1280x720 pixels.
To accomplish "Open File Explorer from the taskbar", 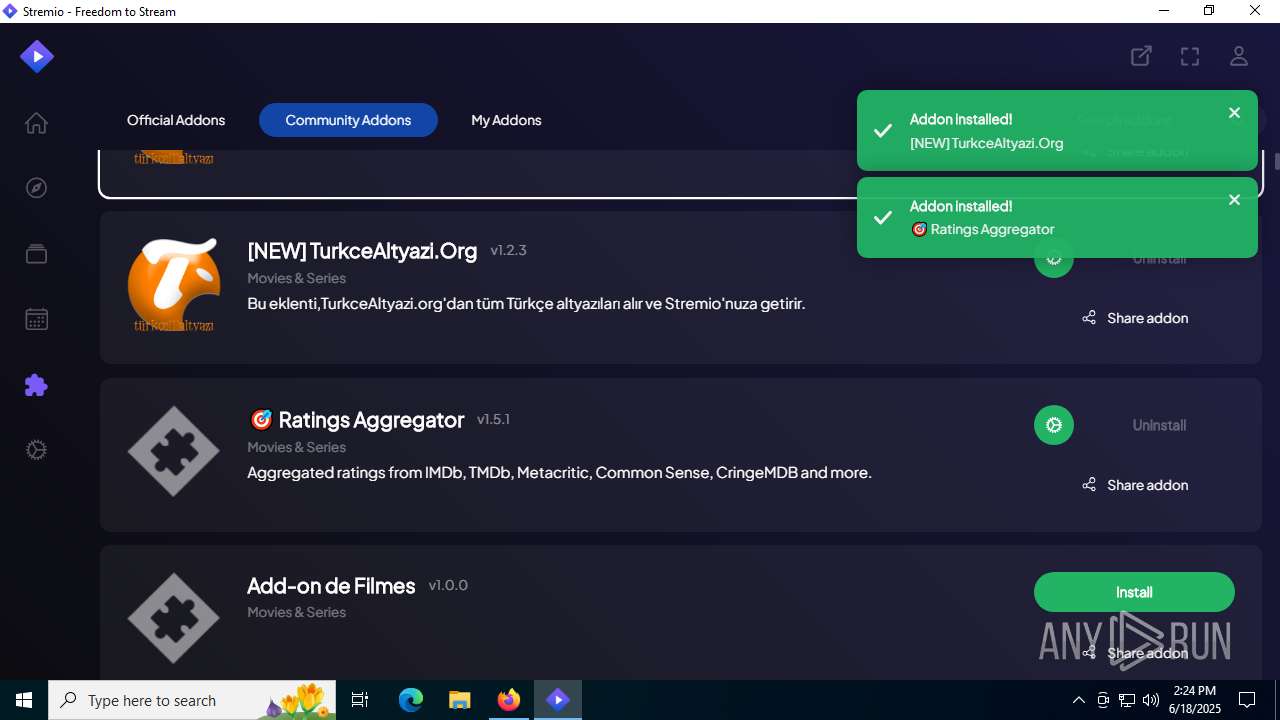I will (460, 700).
